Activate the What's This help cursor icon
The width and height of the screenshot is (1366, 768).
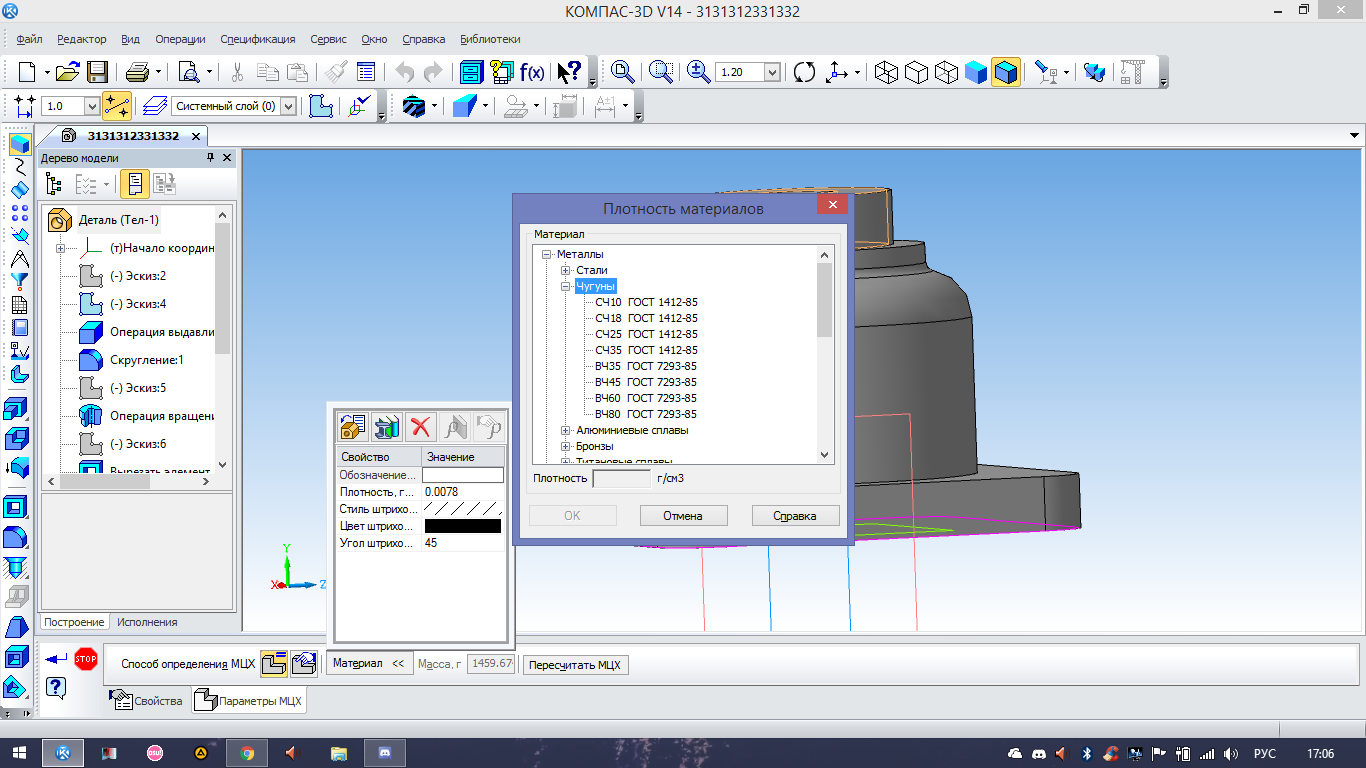coord(568,72)
